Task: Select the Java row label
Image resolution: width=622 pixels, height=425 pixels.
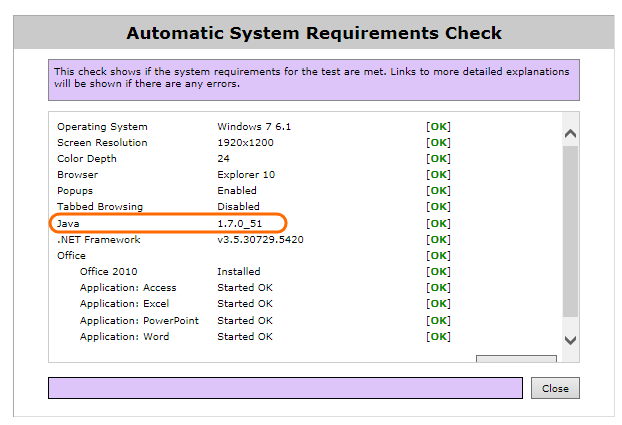Action: click(68, 223)
